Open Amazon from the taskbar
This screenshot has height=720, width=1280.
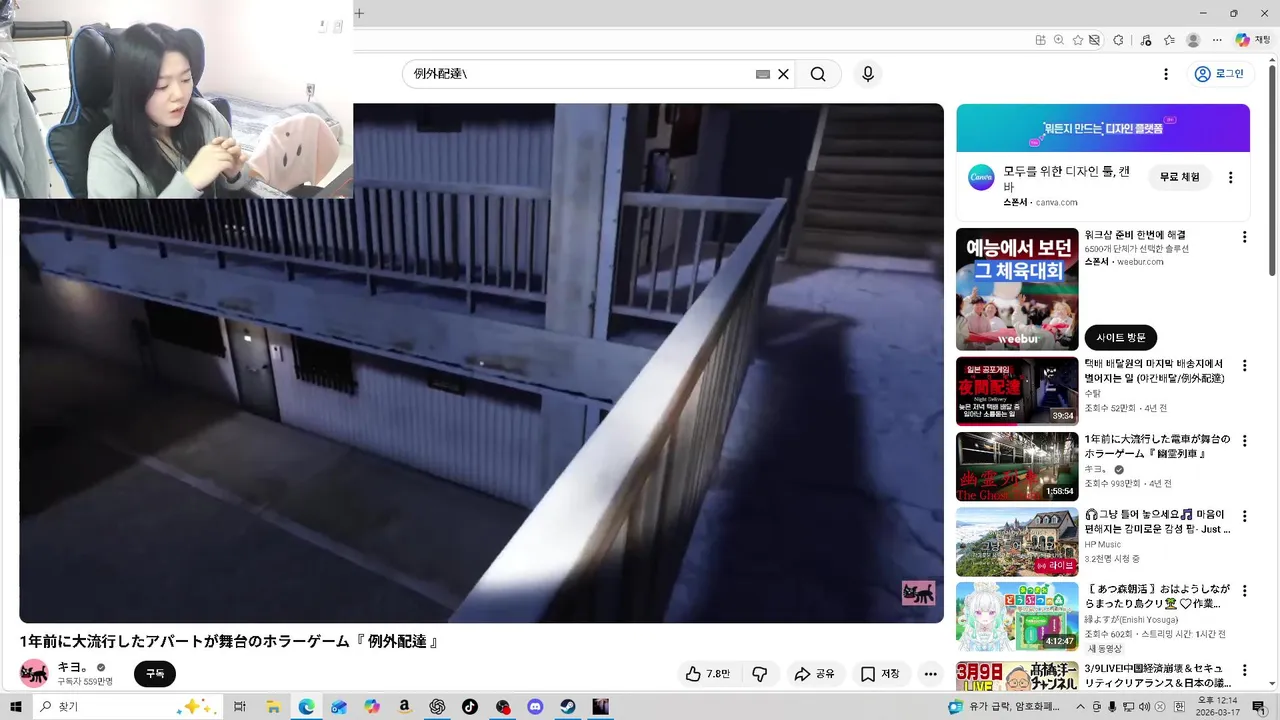click(404, 706)
